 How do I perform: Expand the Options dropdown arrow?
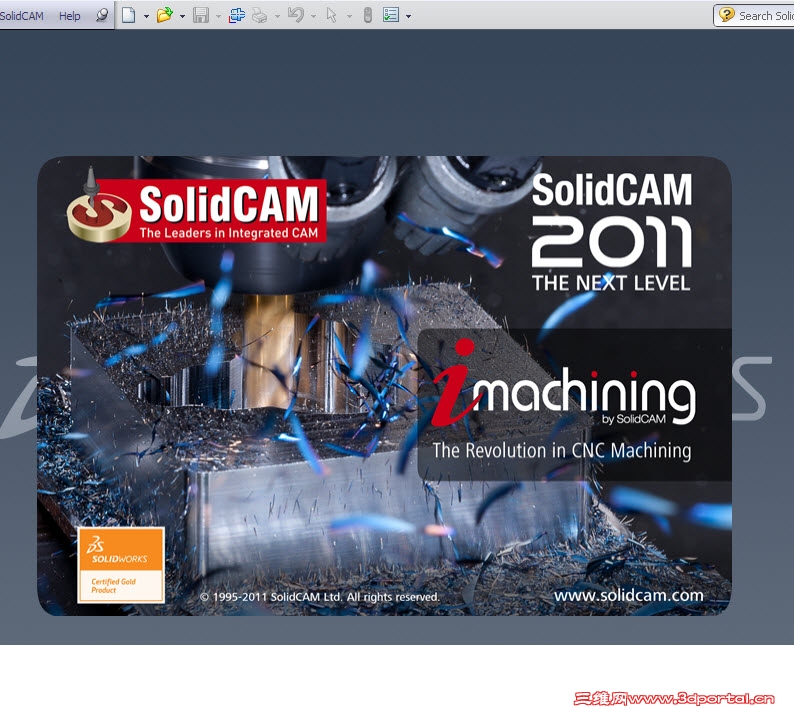coord(408,16)
